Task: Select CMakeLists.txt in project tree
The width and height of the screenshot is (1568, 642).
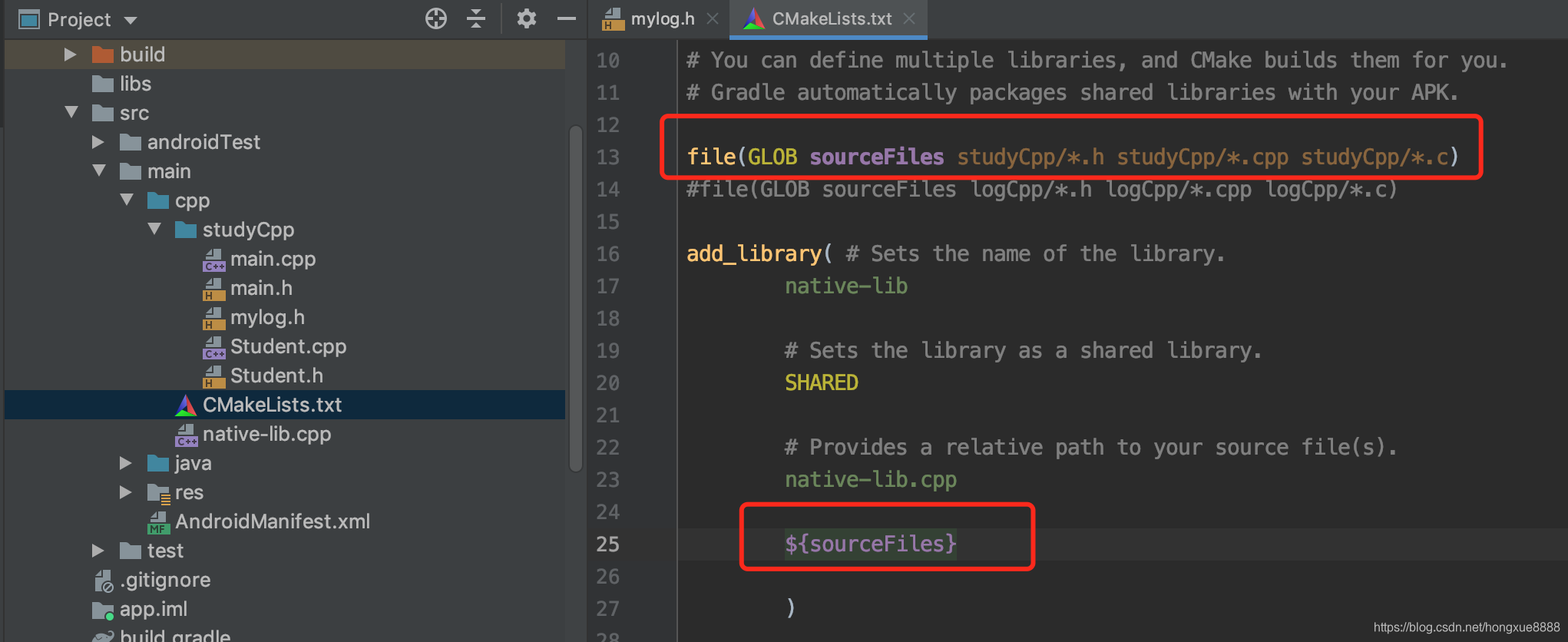Action: click(x=285, y=405)
